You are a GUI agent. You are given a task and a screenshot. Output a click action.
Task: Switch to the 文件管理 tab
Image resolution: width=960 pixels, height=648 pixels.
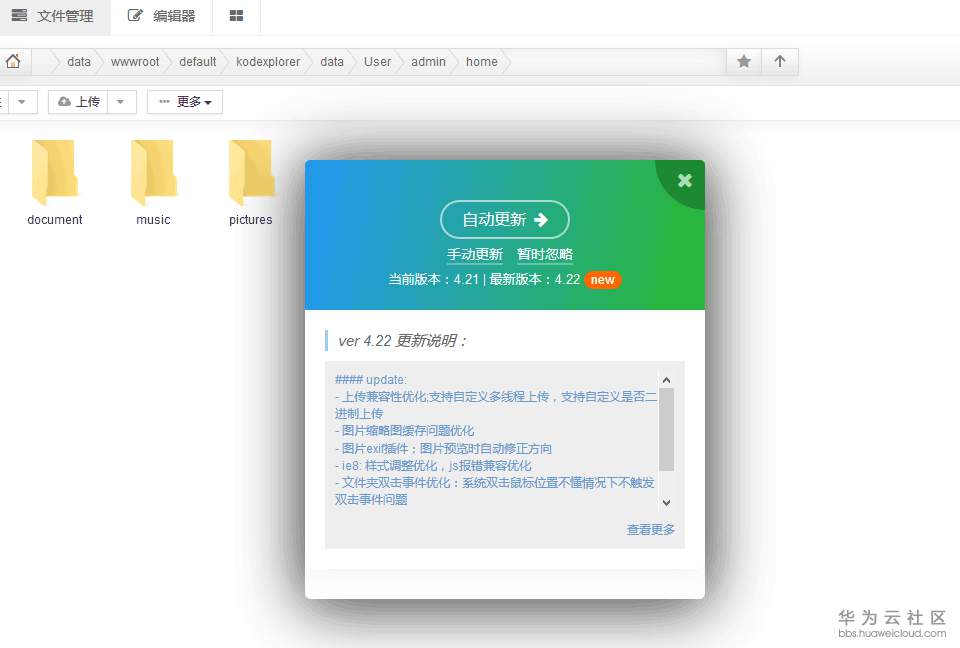coord(55,16)
